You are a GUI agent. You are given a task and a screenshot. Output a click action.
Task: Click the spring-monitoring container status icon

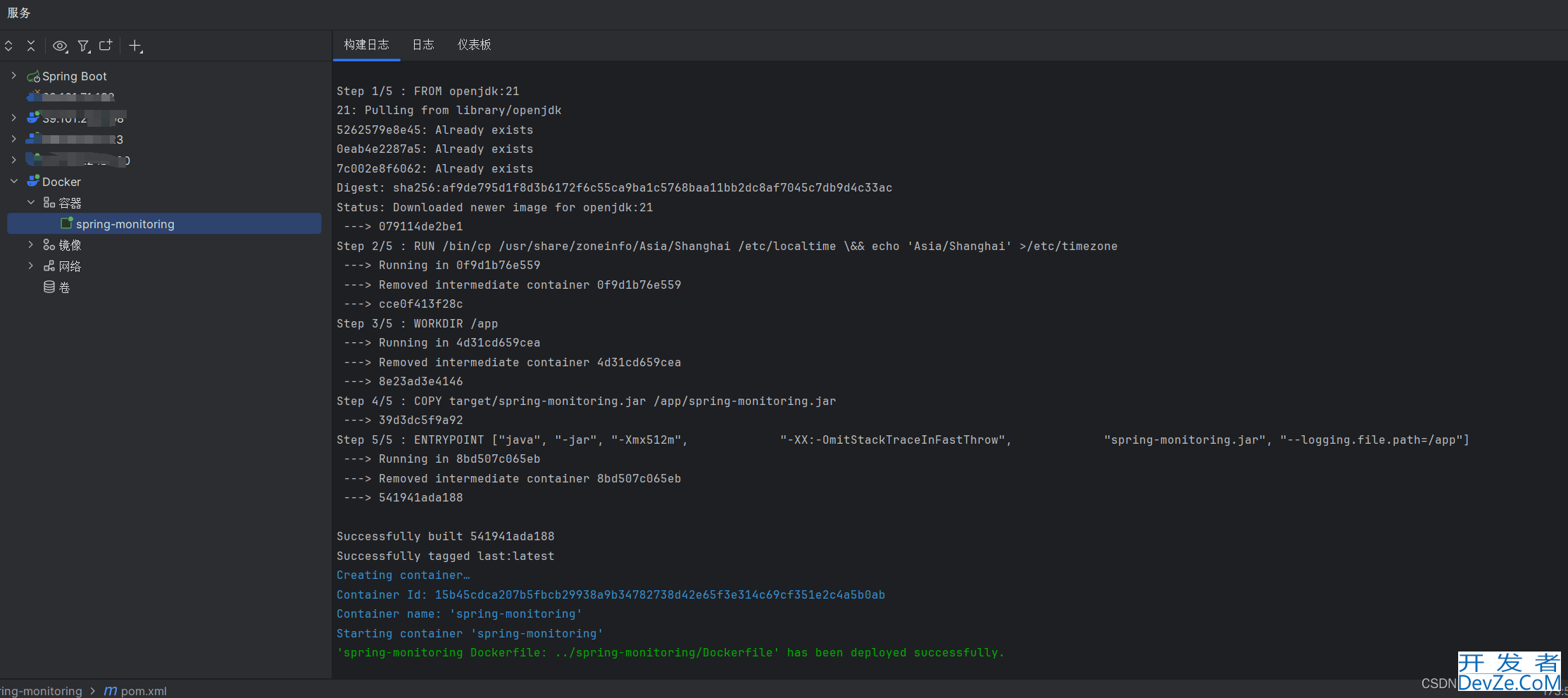[67, 223]
